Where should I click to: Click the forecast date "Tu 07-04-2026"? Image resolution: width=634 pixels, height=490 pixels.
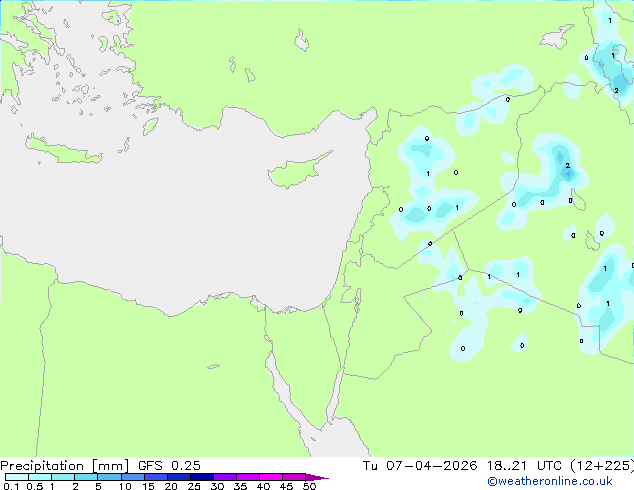420,466
